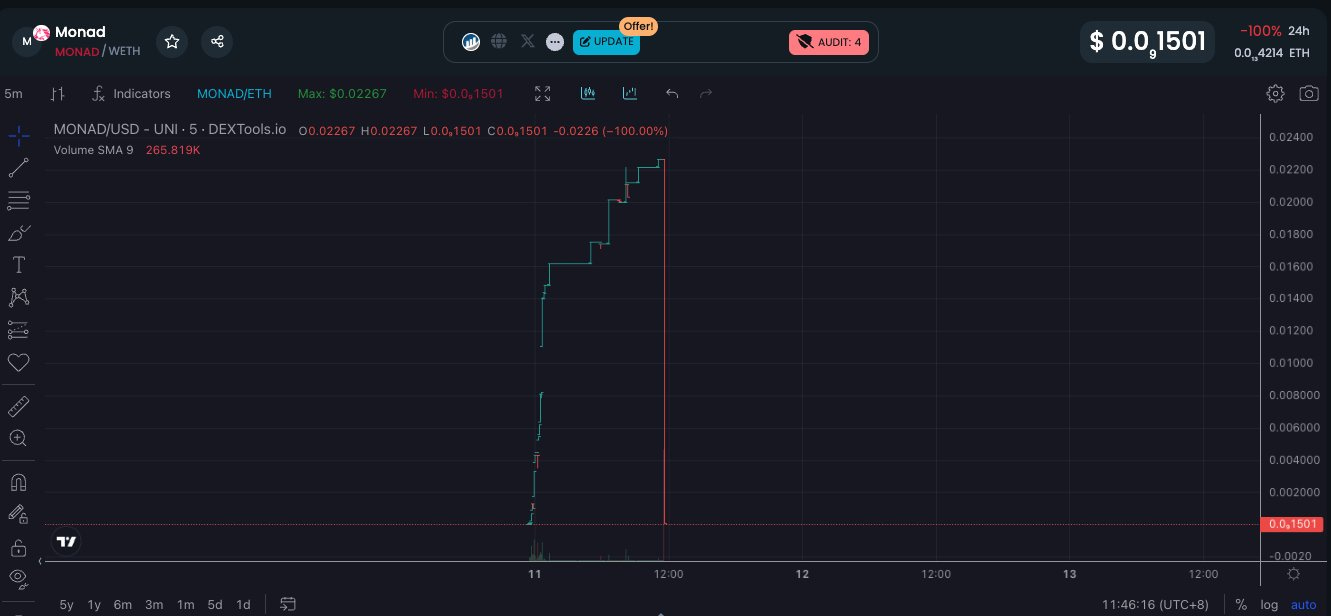The width and height of the screenshot is (1331, 616).
Task: Switch the chart pair to MONAD/ETH
Action: tap(233, 93)
